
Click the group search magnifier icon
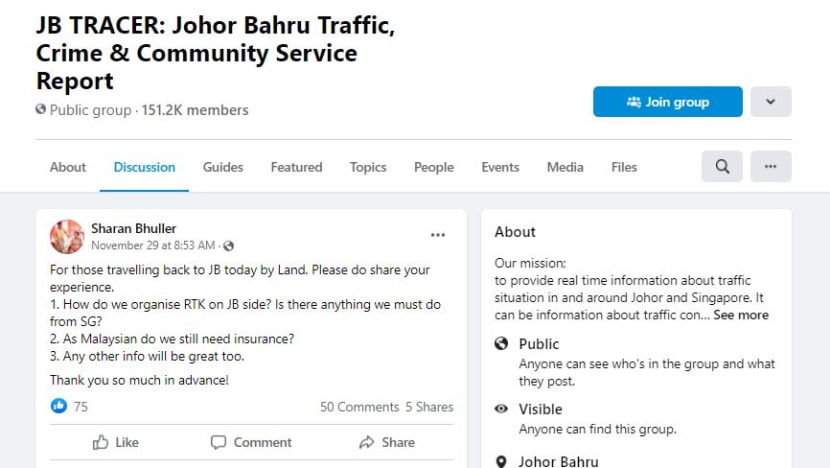pyautogui.click(x=722, y=167)
